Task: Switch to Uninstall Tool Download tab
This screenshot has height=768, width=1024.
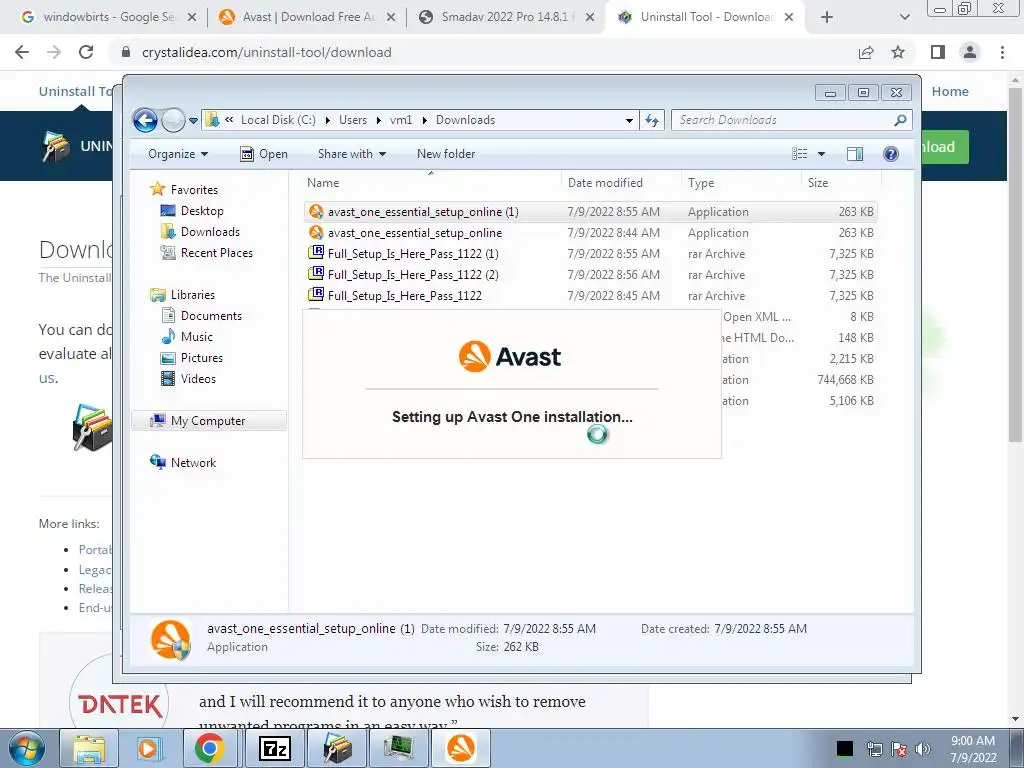Action: point(705,17)
